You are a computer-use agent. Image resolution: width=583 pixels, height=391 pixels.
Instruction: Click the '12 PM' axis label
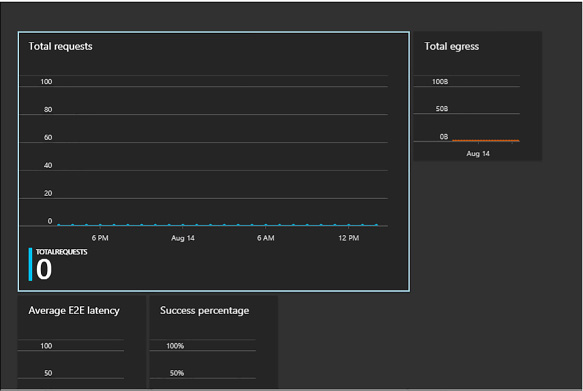[348, 238]
